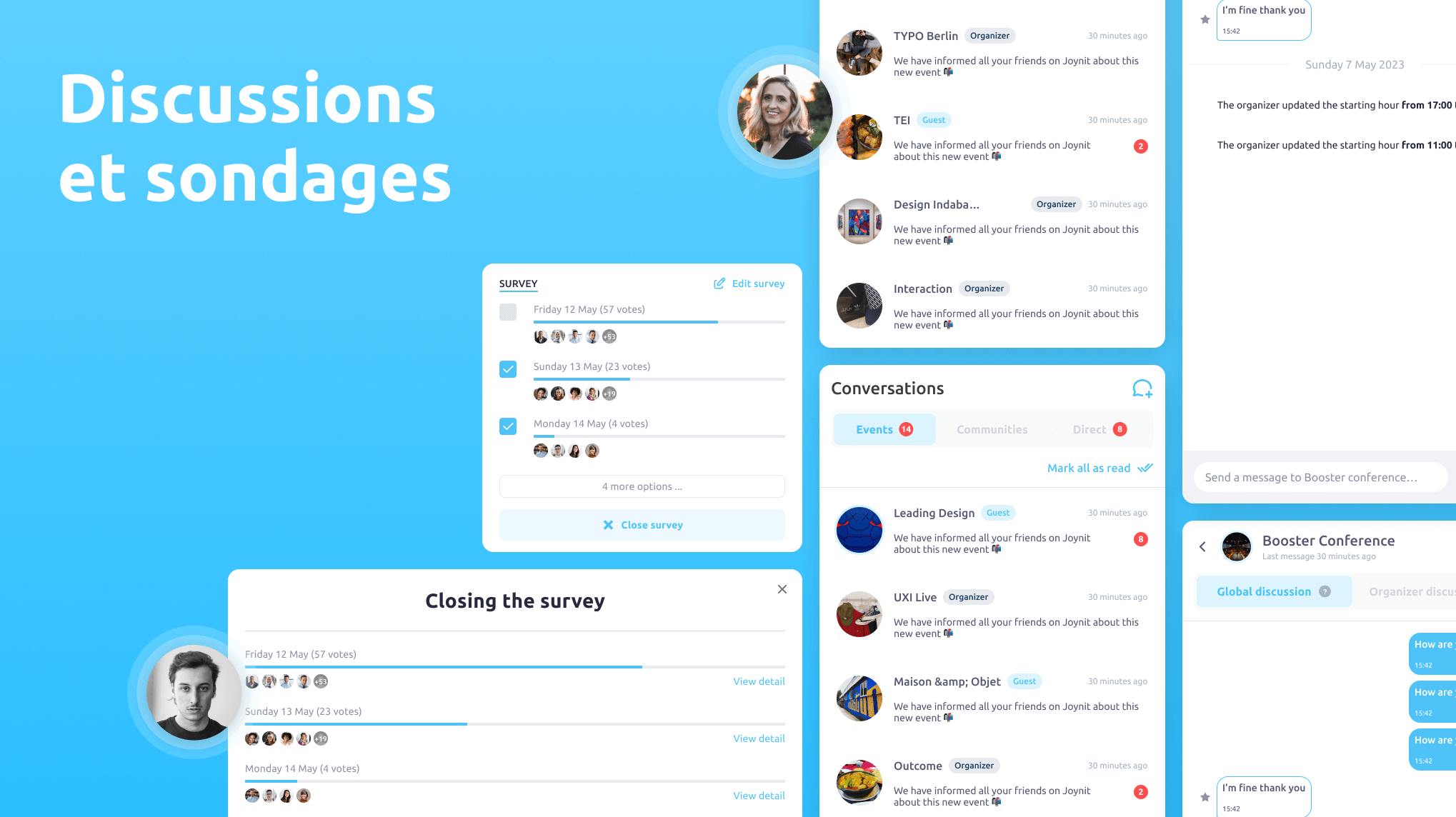Click View detail for Friday 12 May
Screen dimensions: 1456x817
click(x=759, y=681)
